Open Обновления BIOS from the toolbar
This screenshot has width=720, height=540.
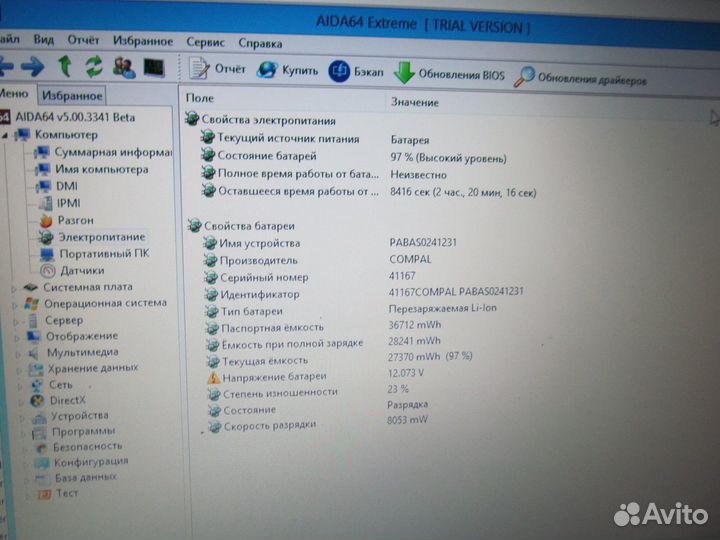[x=449, y=74]
